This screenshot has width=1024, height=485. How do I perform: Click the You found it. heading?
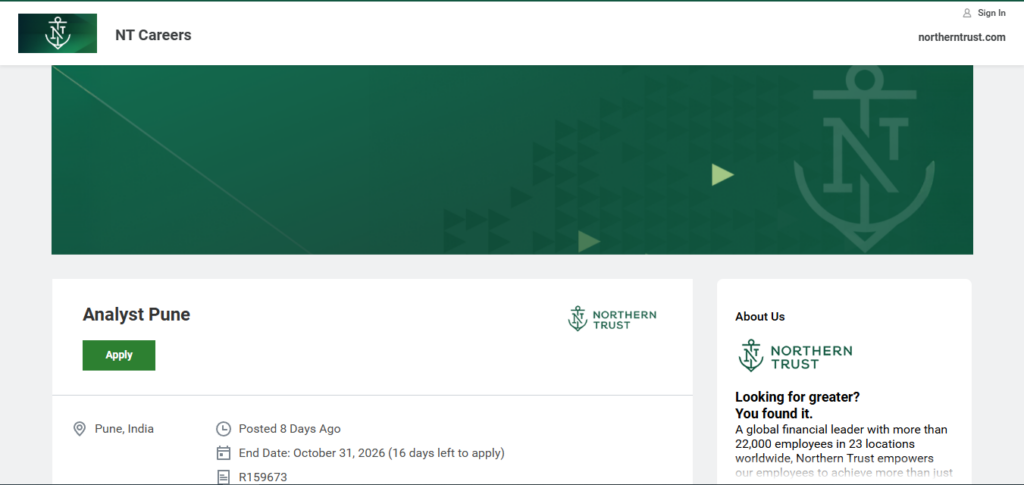pyautogui.click(x=774, y=414)
